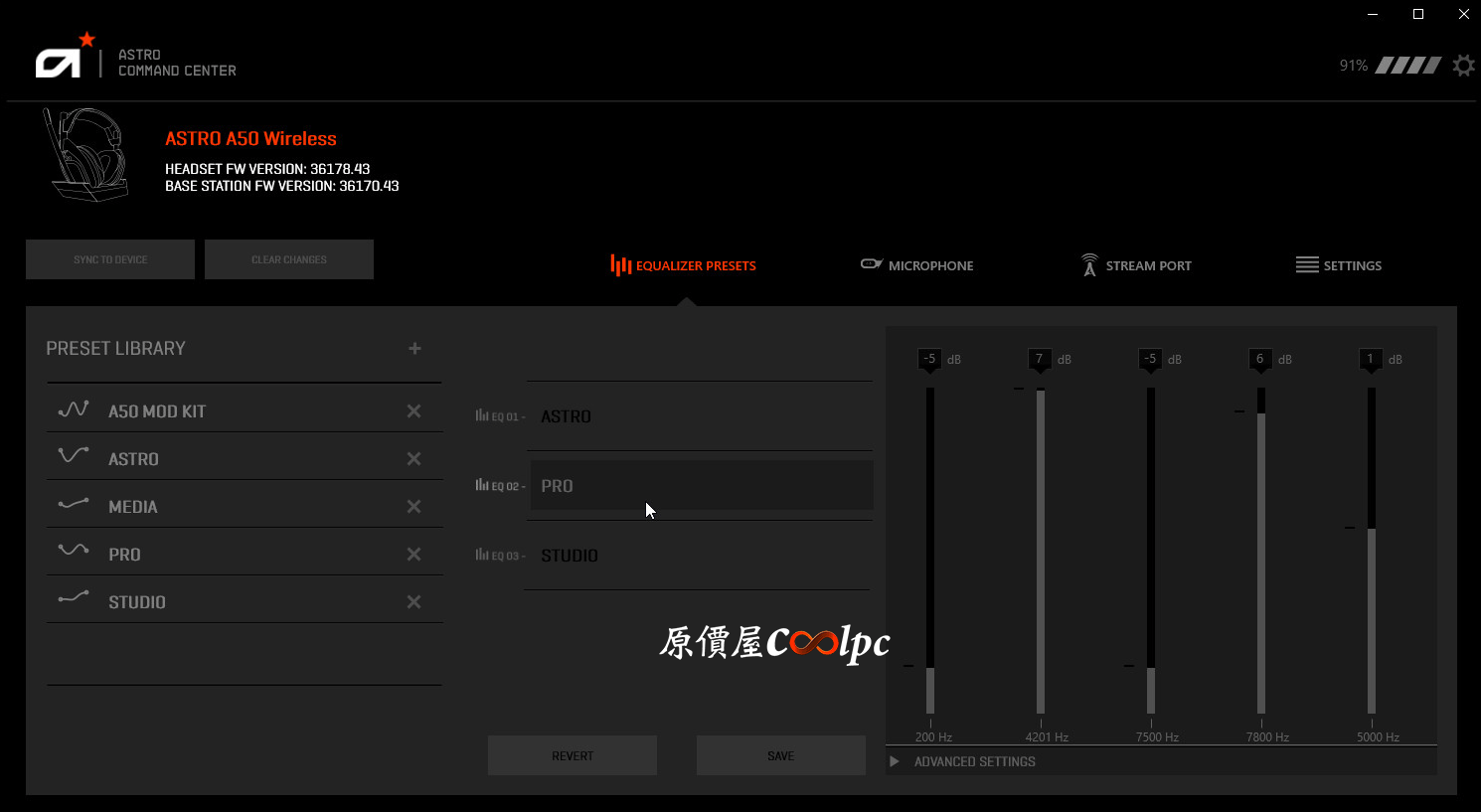Viewport: 1481px width, 812px height.
Task: Click the Save button
Action: coord(781,755)
